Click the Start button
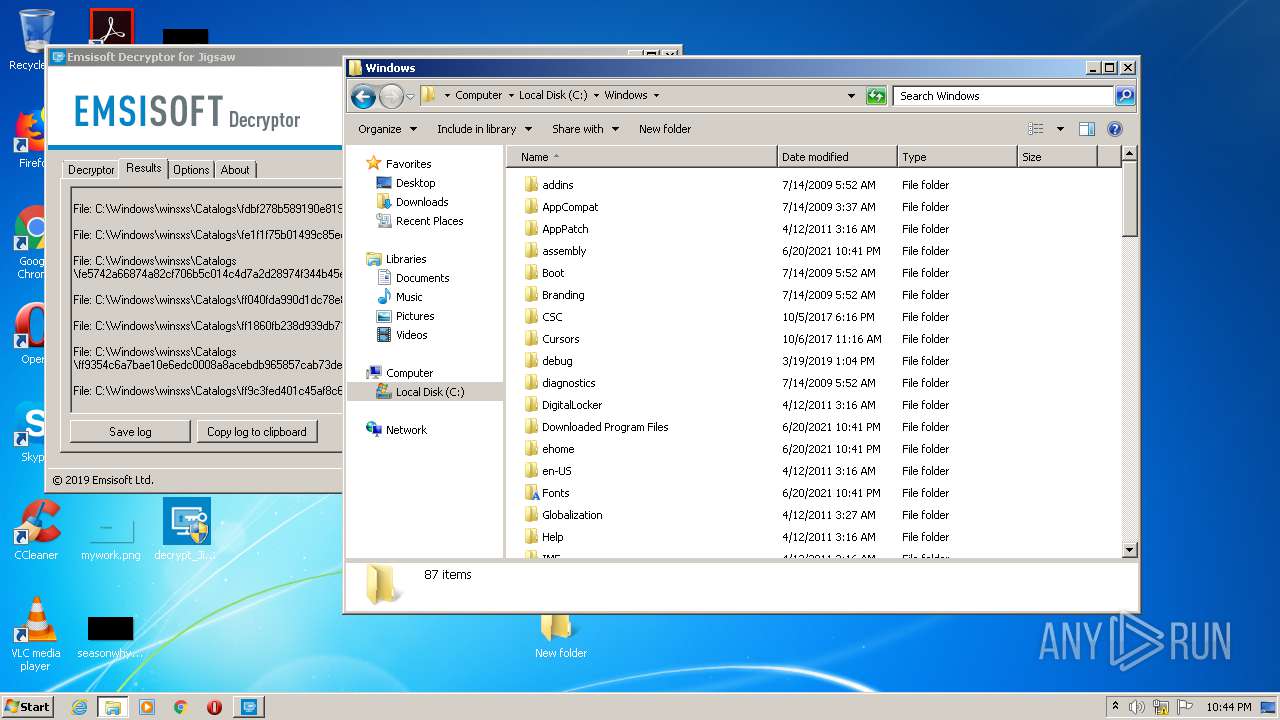Screen dimensions: 1280x720 point(28,707)
